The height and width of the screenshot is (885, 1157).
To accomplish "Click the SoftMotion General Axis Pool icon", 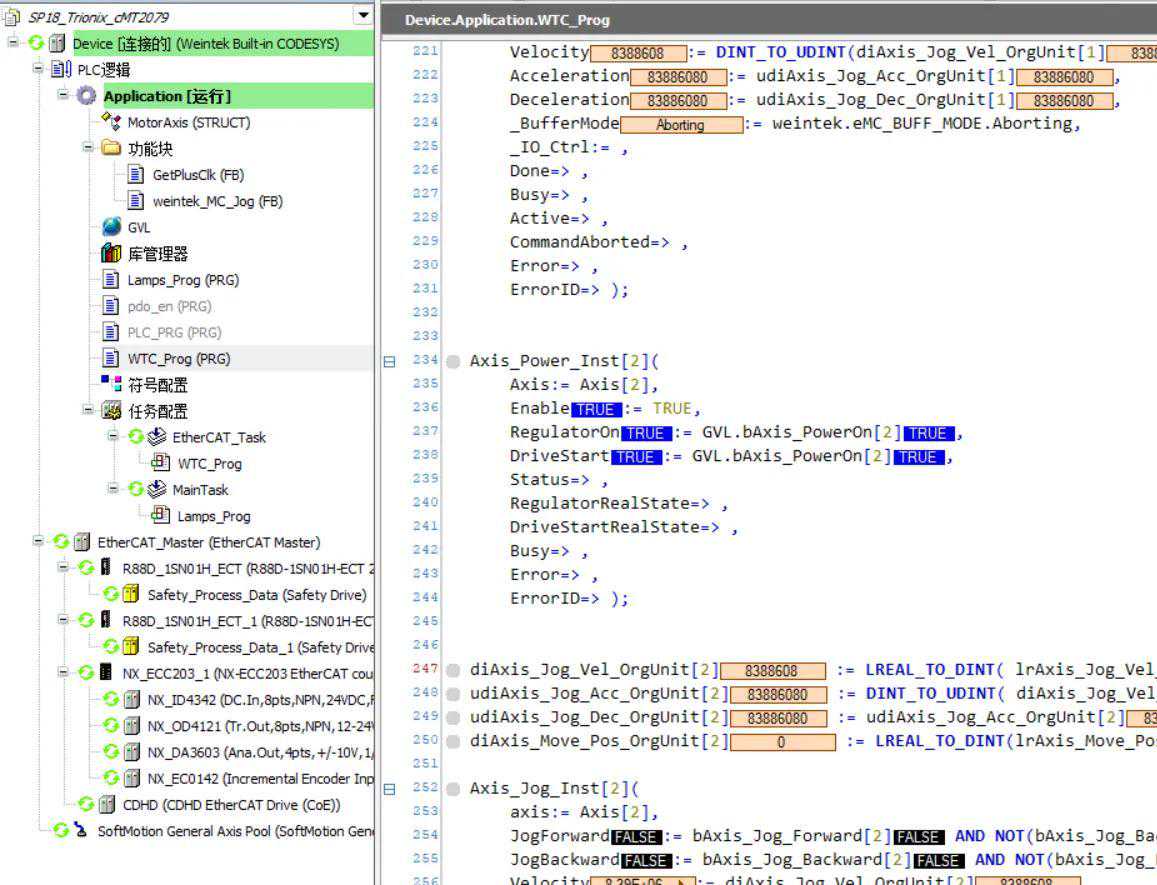I will point(80,831).
